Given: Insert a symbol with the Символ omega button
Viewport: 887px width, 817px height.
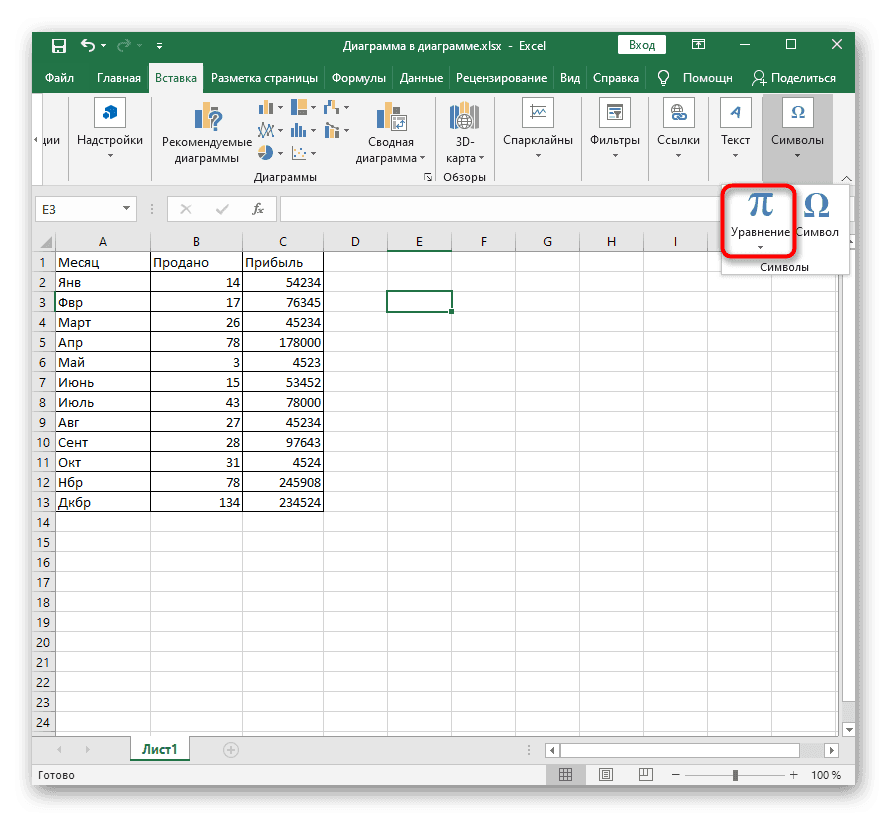Looking at the screenshot, I should [x=816, y=206].
